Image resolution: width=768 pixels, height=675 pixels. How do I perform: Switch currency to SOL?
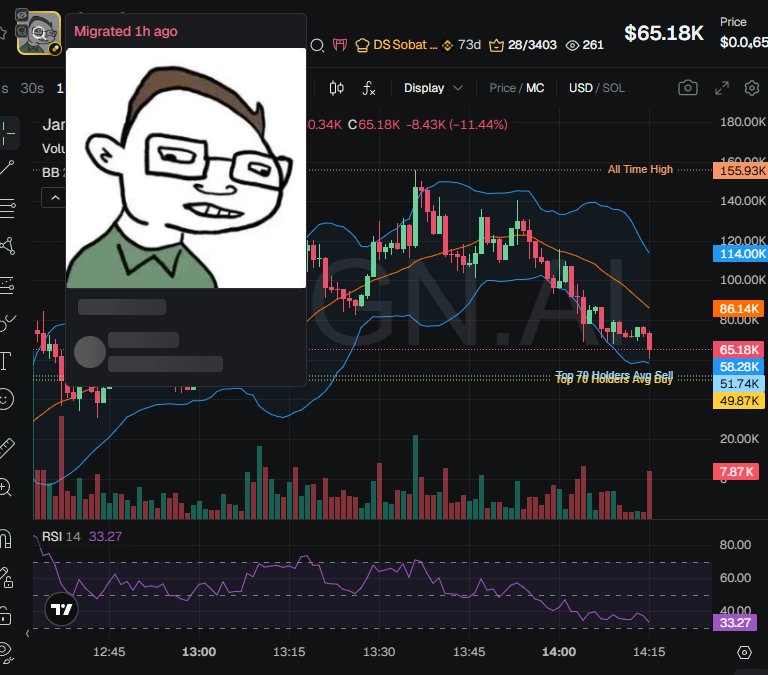pyautogui.click(x=613, y=88)
